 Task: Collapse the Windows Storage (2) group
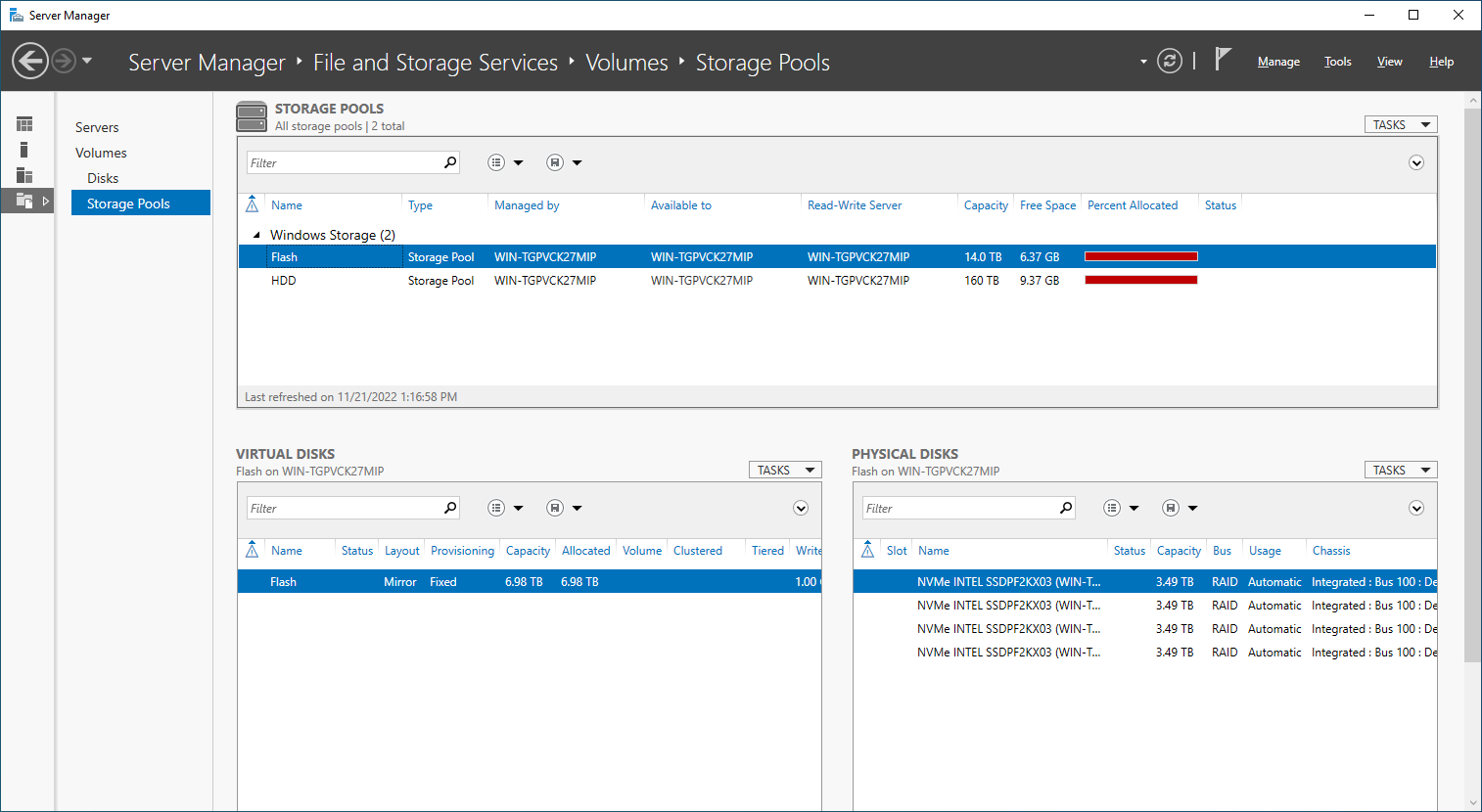point(256,235)
